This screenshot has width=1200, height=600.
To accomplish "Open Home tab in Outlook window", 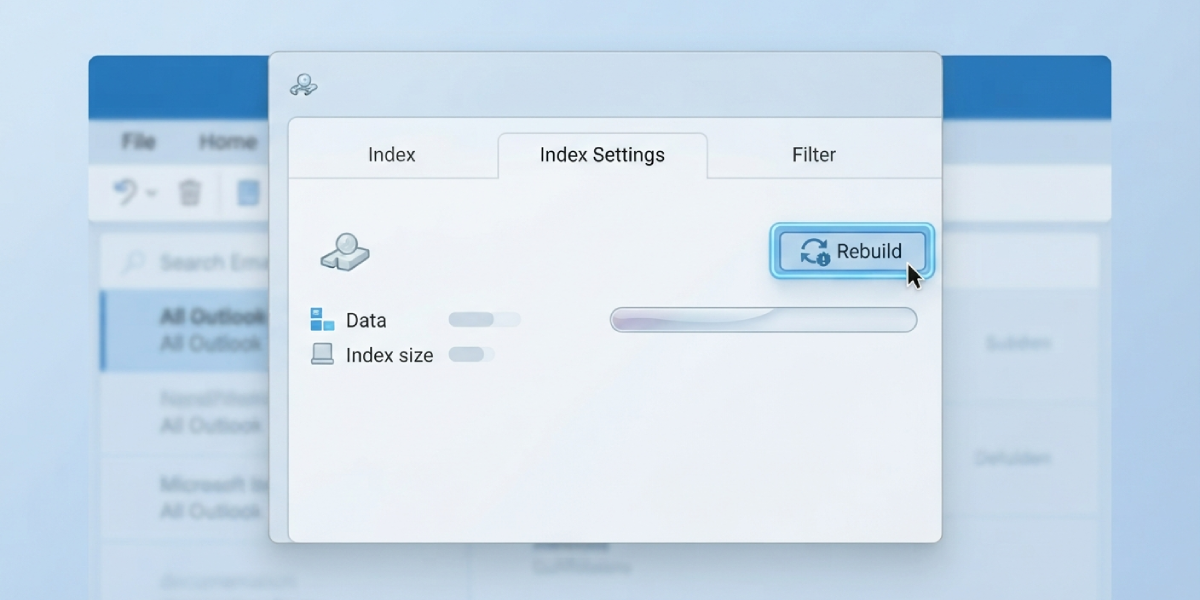I will click(228, 141).
